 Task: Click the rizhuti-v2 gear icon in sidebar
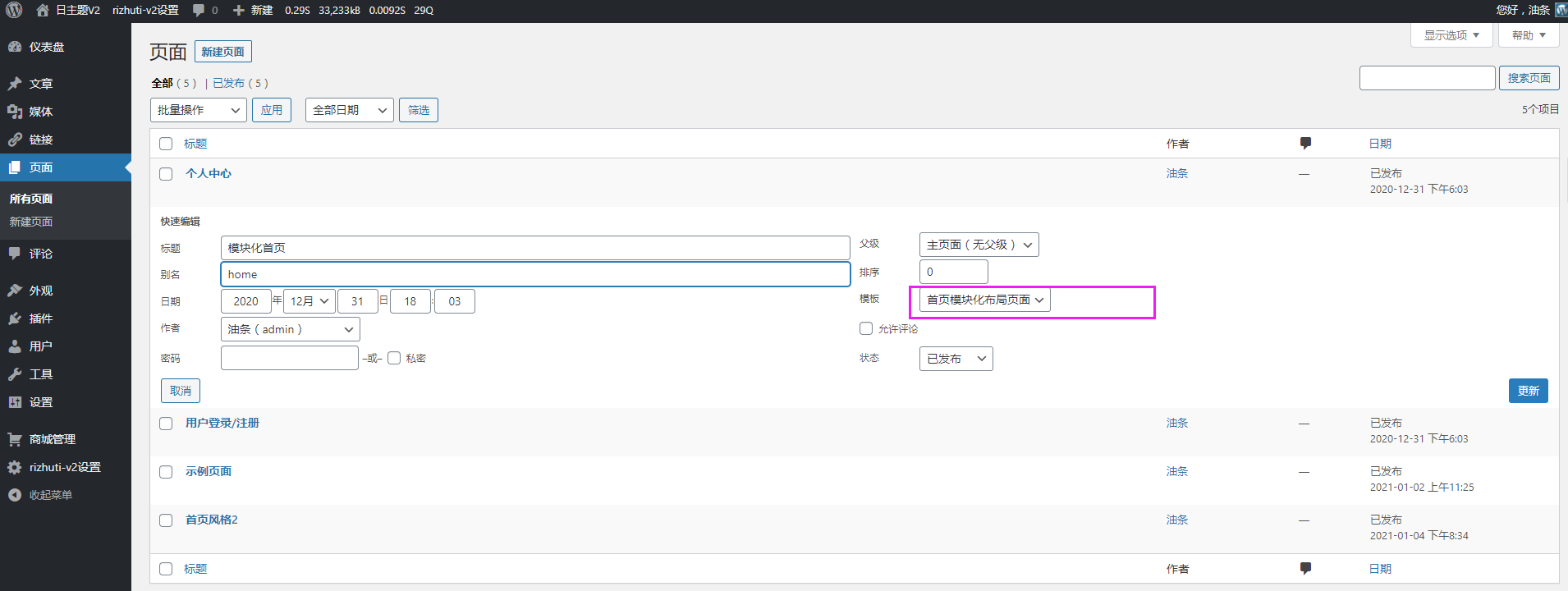pyautogui.click(x=15, y=467)
